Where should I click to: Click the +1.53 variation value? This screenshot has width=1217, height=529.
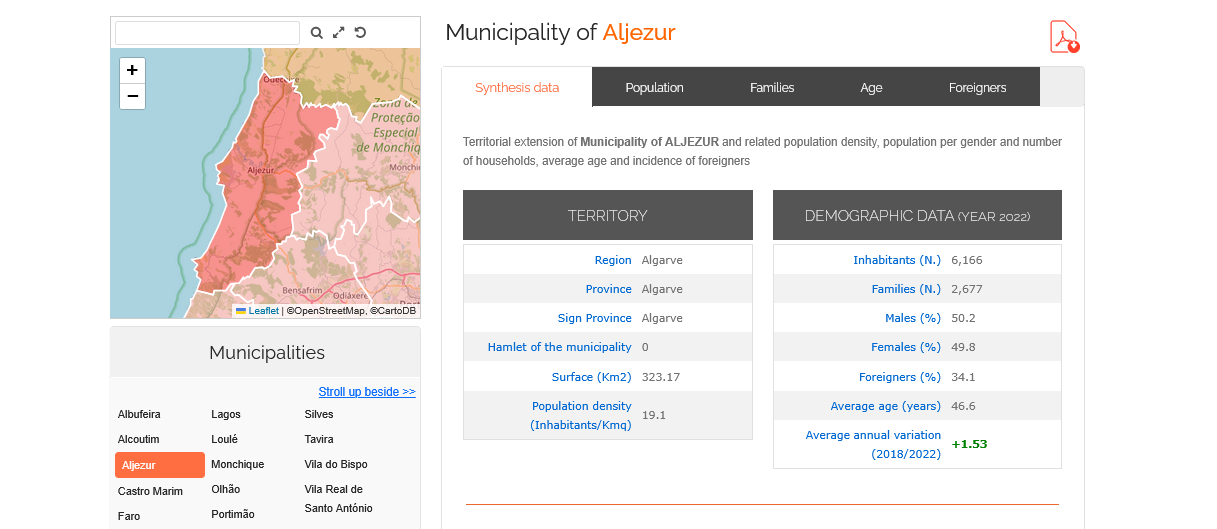(969, 444)
